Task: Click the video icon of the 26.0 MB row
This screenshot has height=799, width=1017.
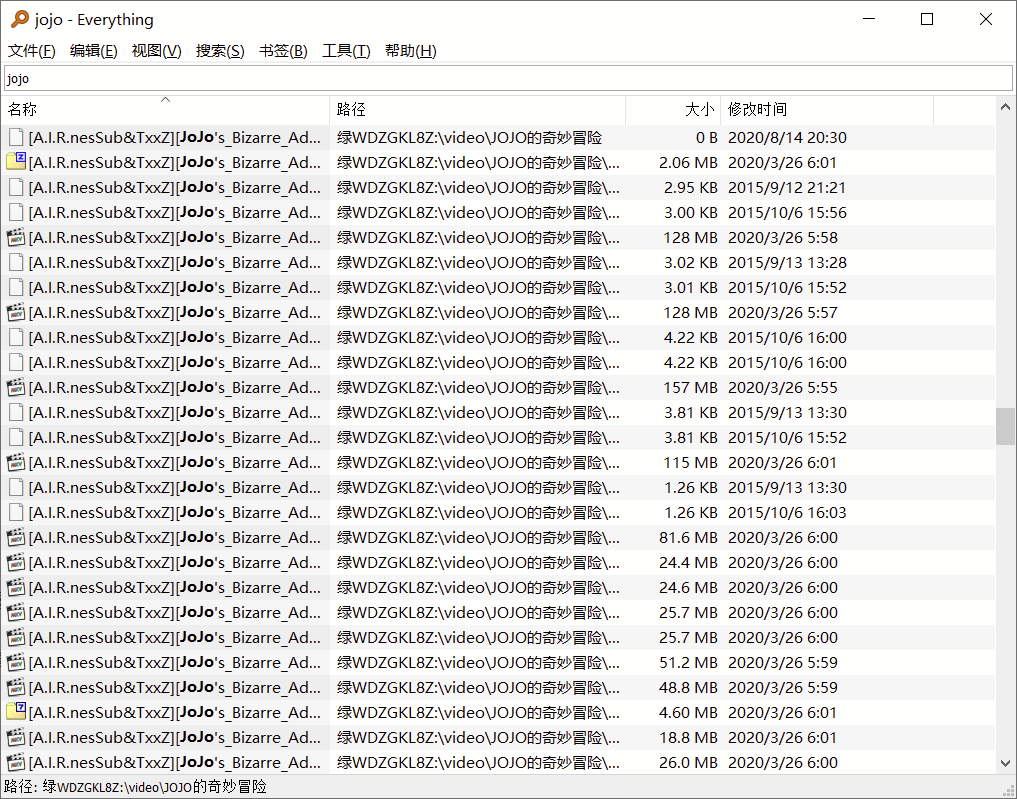Action: click(16, 763)
